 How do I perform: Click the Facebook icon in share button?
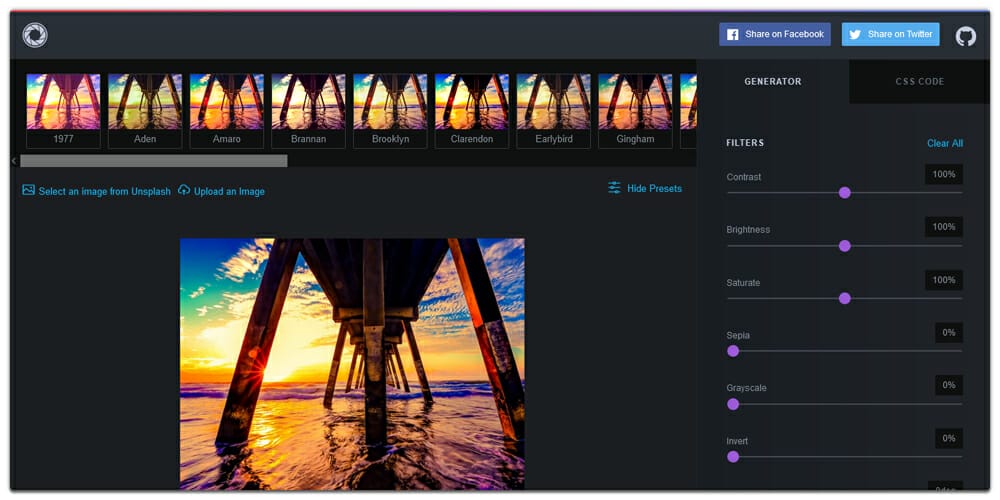click(x=733, y=34)
